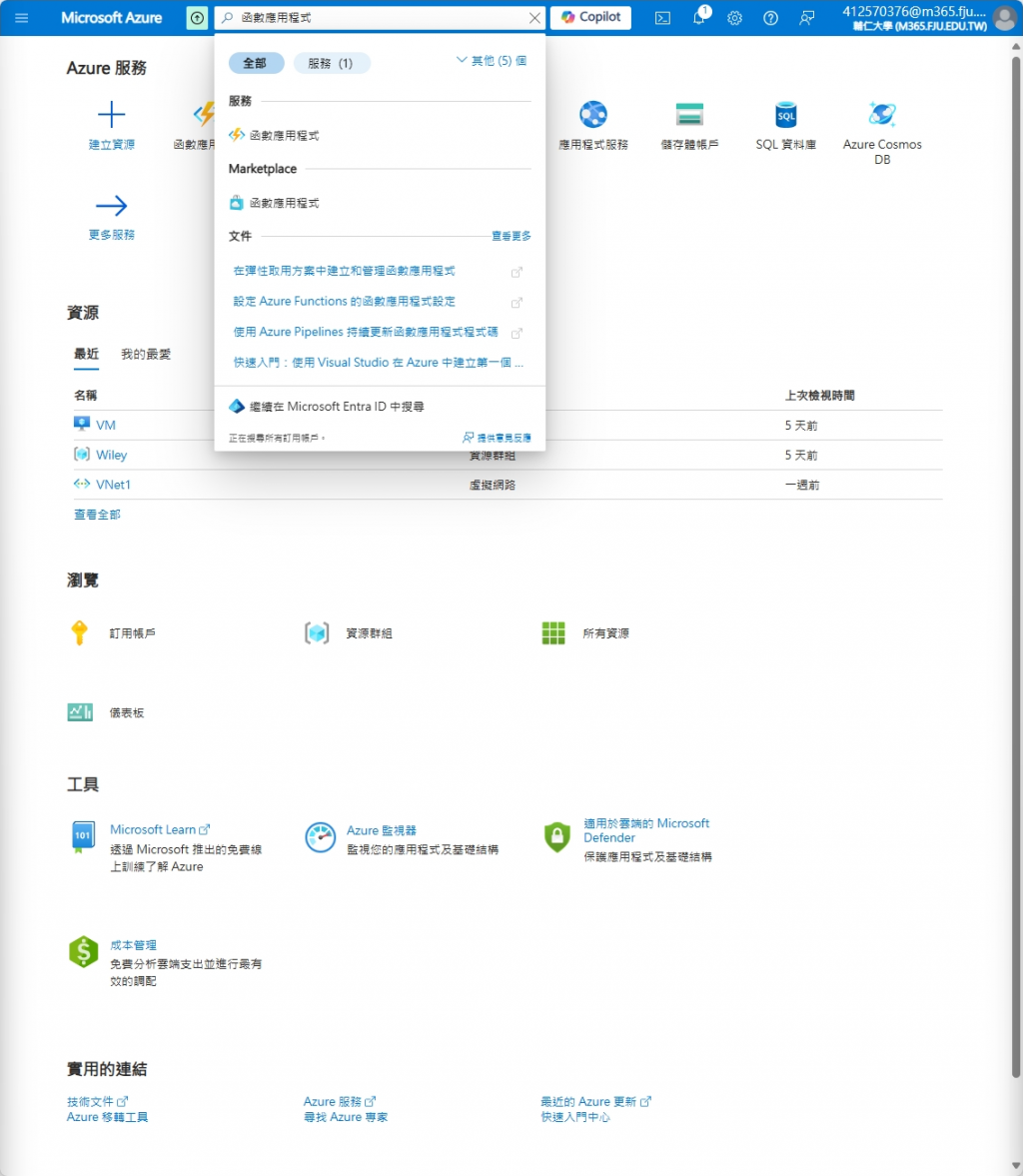1023x1176 pixels.
Task: Click the 函數應用程式 search input field
Action: 381,17
